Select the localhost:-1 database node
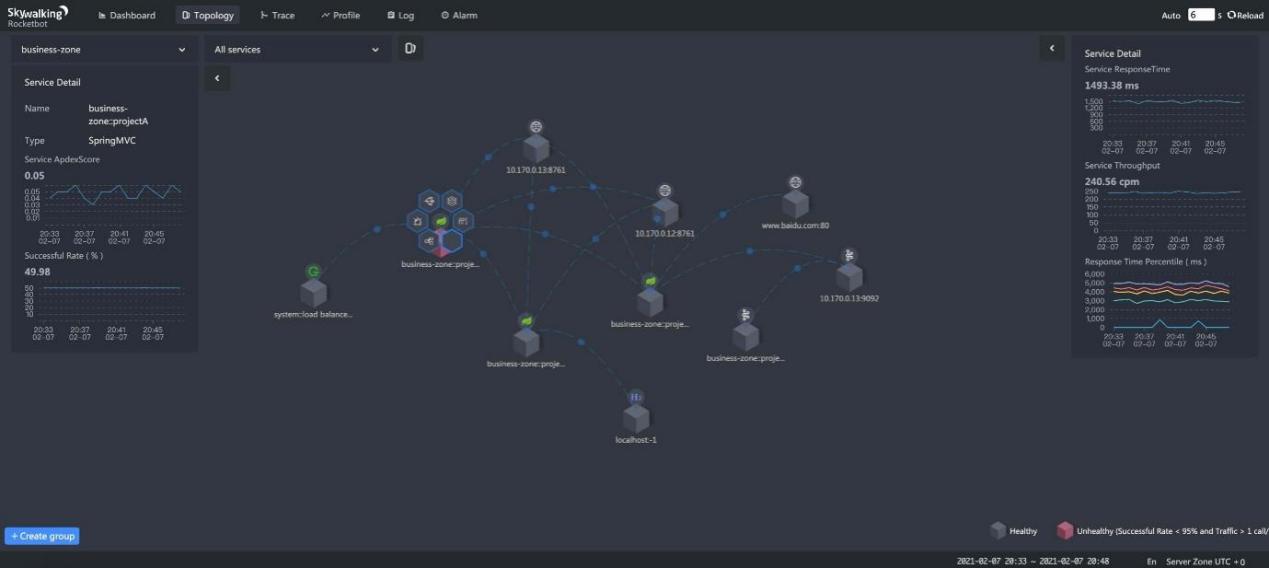Image resolution: width=1269 pixels, height=568 pixels. 636,418
